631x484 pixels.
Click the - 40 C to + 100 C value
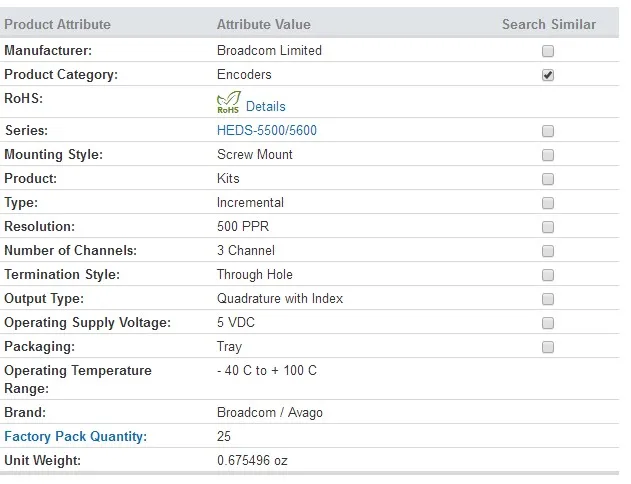tap(267, 371)
